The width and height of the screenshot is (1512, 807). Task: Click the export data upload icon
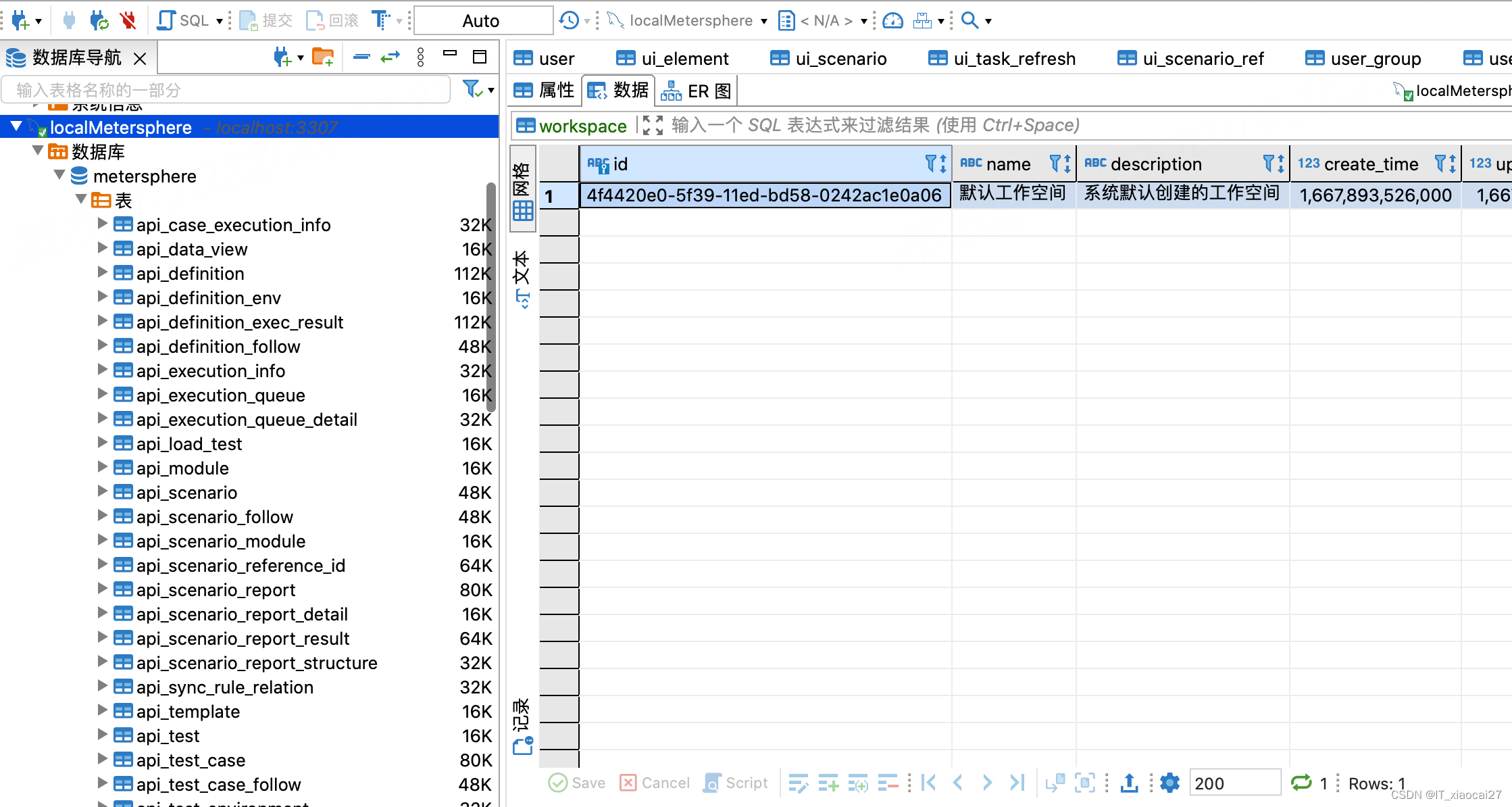1129,783
